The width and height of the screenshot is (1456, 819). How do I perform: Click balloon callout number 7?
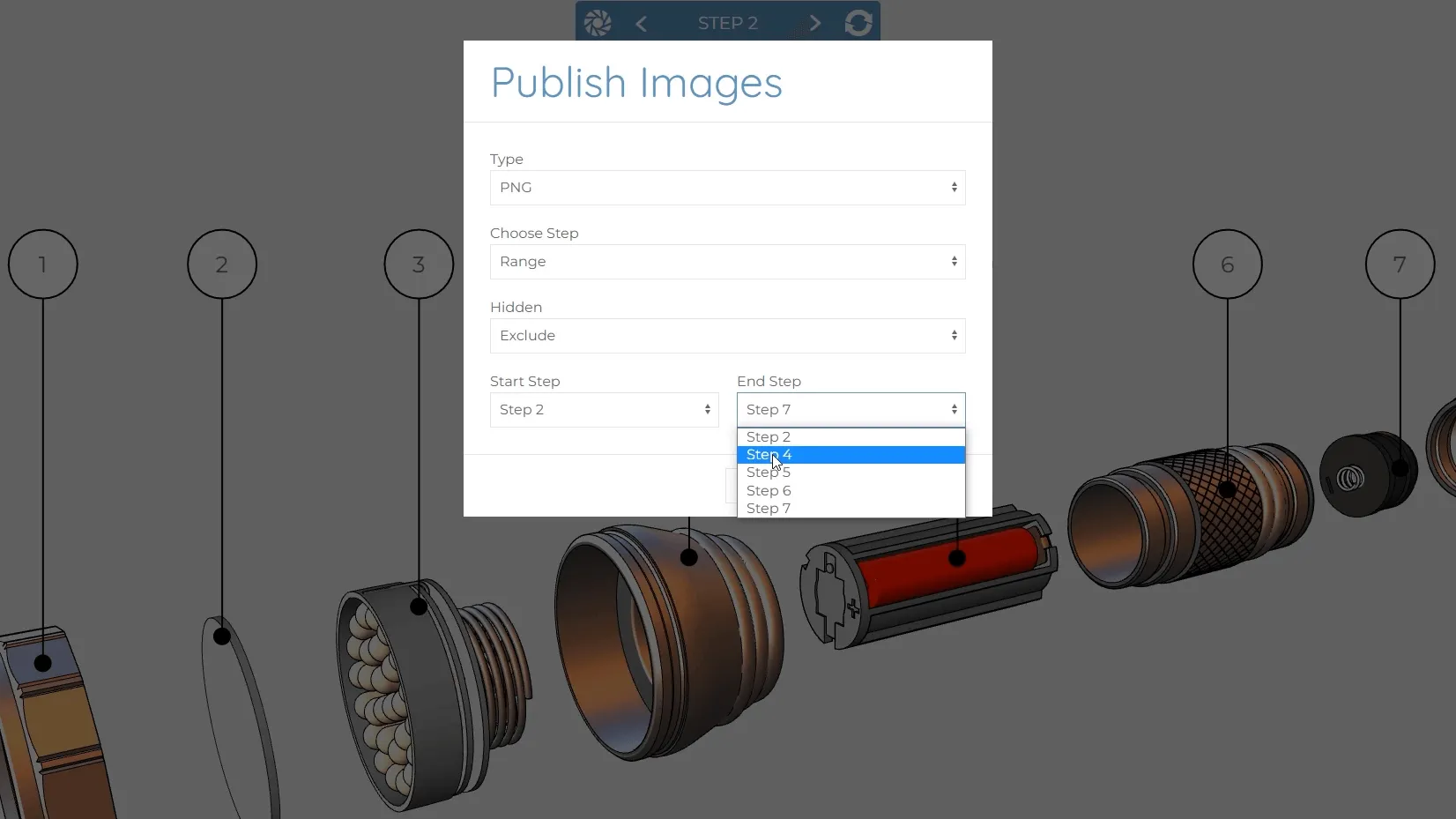tap(1400, 264)
